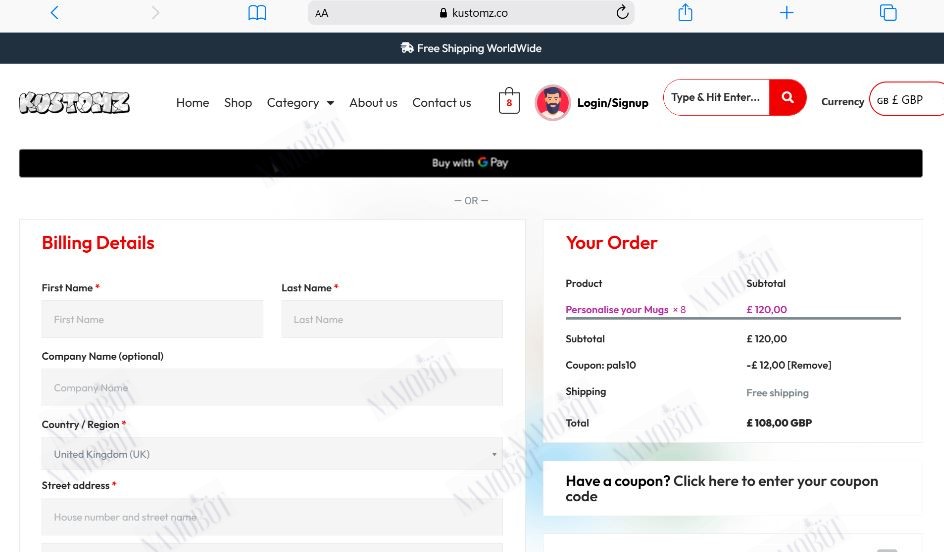Open Personalise your Mugs product link

[x=616, y=309]
